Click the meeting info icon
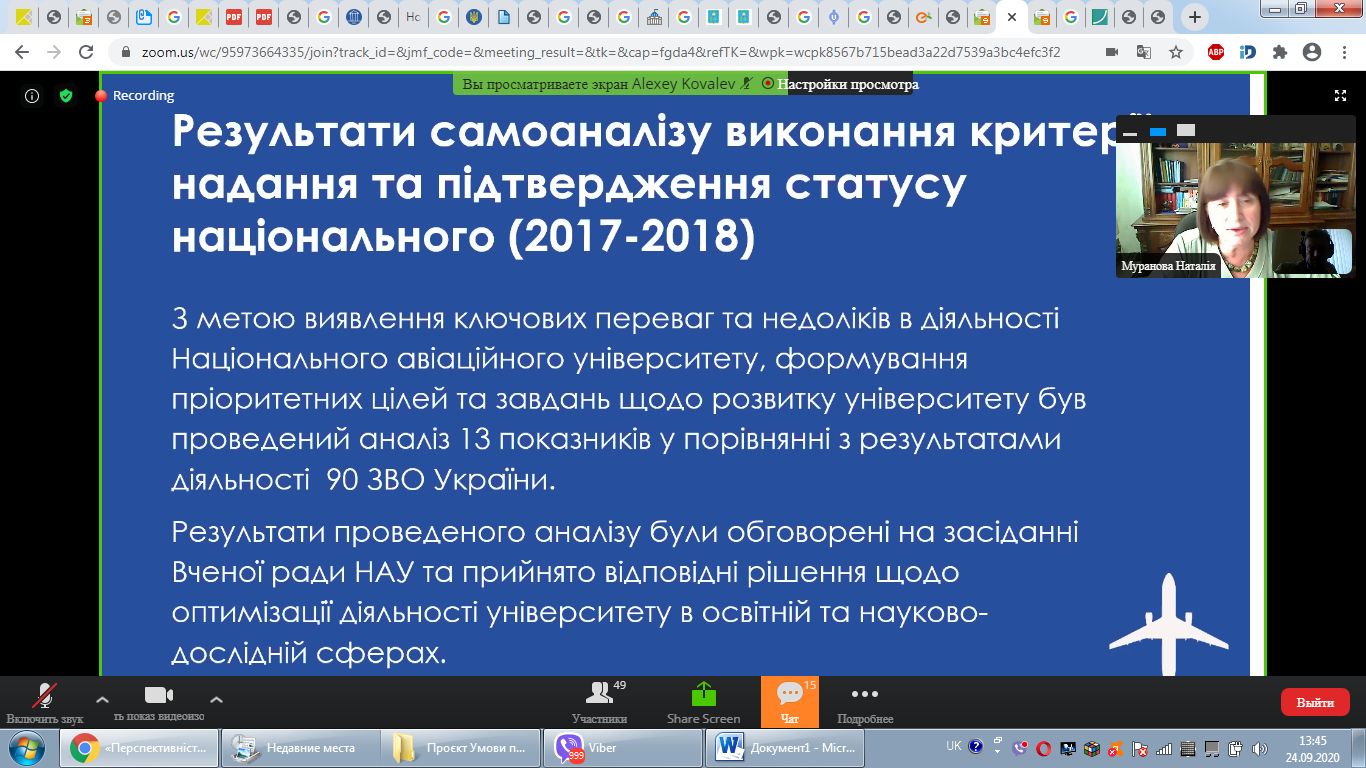1366x768 pixels. [32, 96]
